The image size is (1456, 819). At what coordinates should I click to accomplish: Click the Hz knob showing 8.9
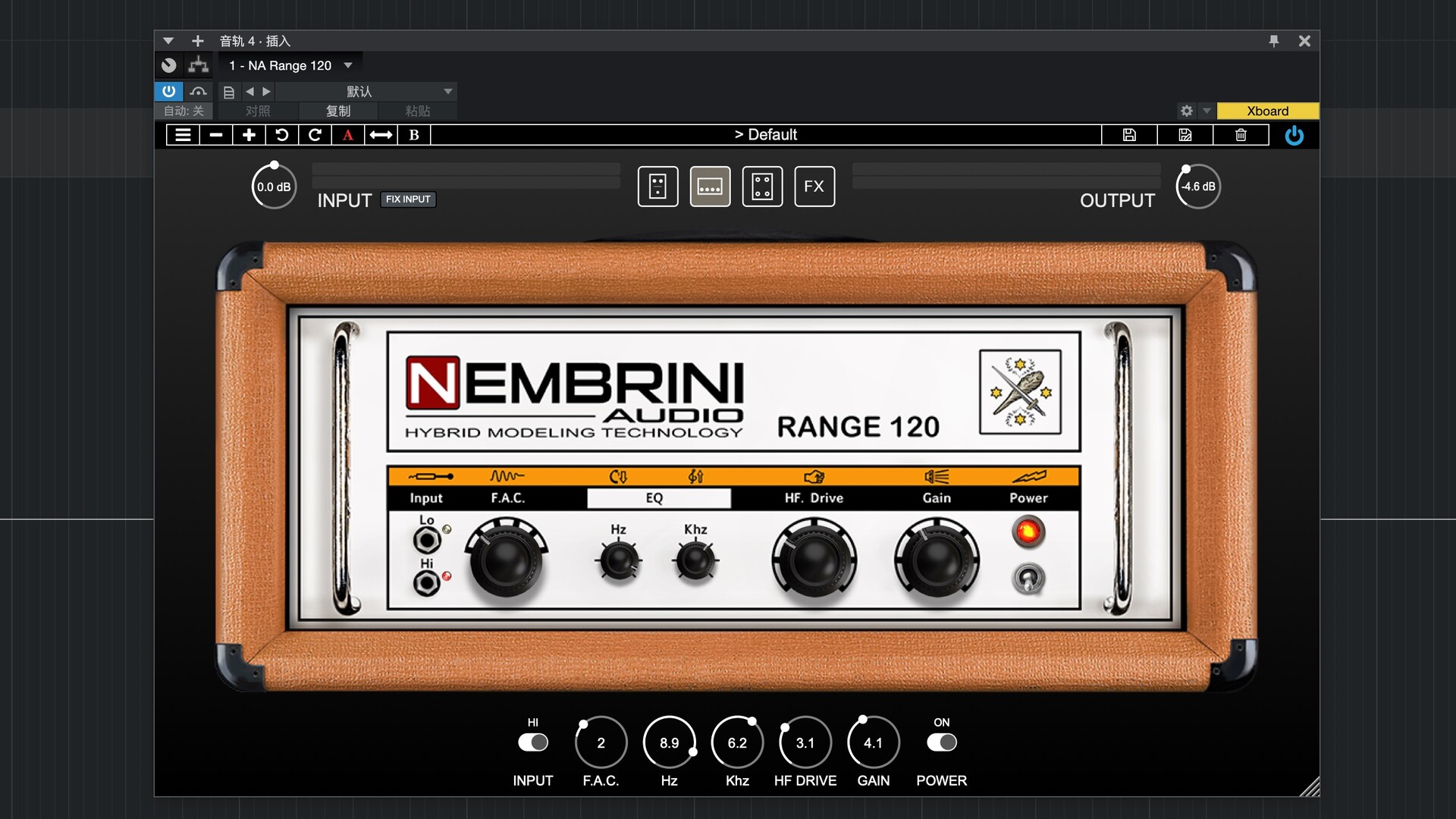pyautogui.click(x=669, y=743)
